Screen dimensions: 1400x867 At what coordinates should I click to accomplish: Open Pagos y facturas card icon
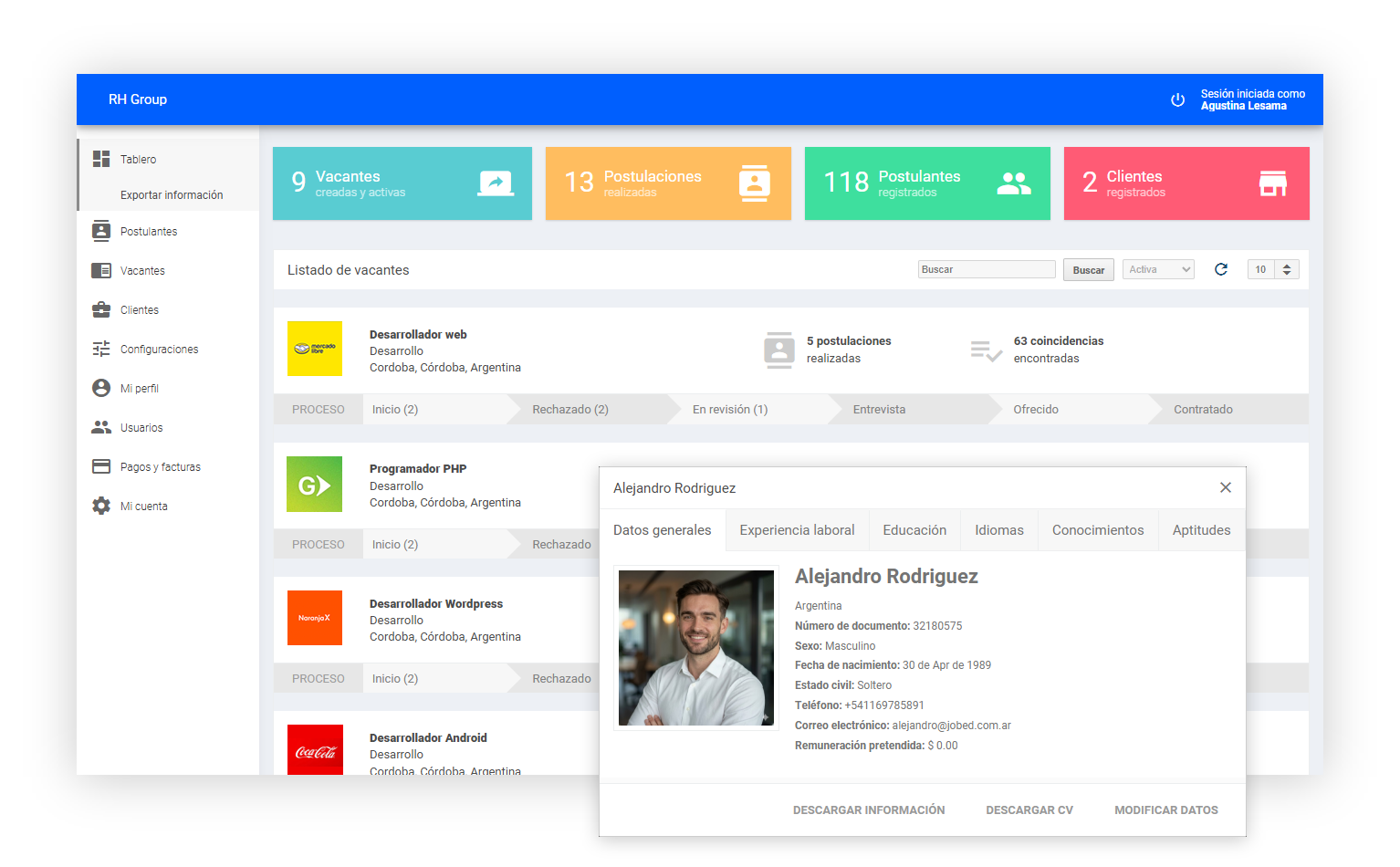101,466
